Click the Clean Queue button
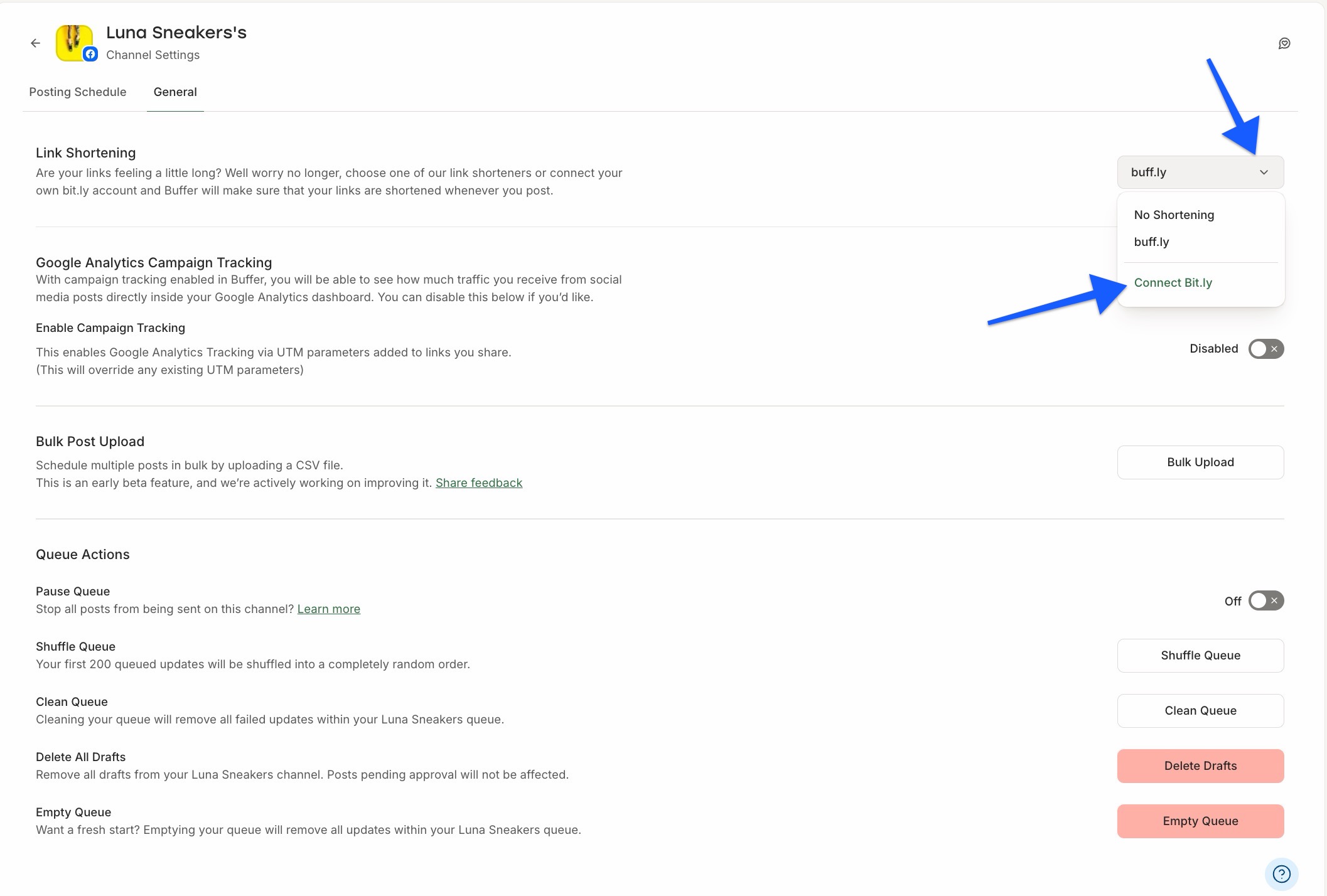 1200,711
